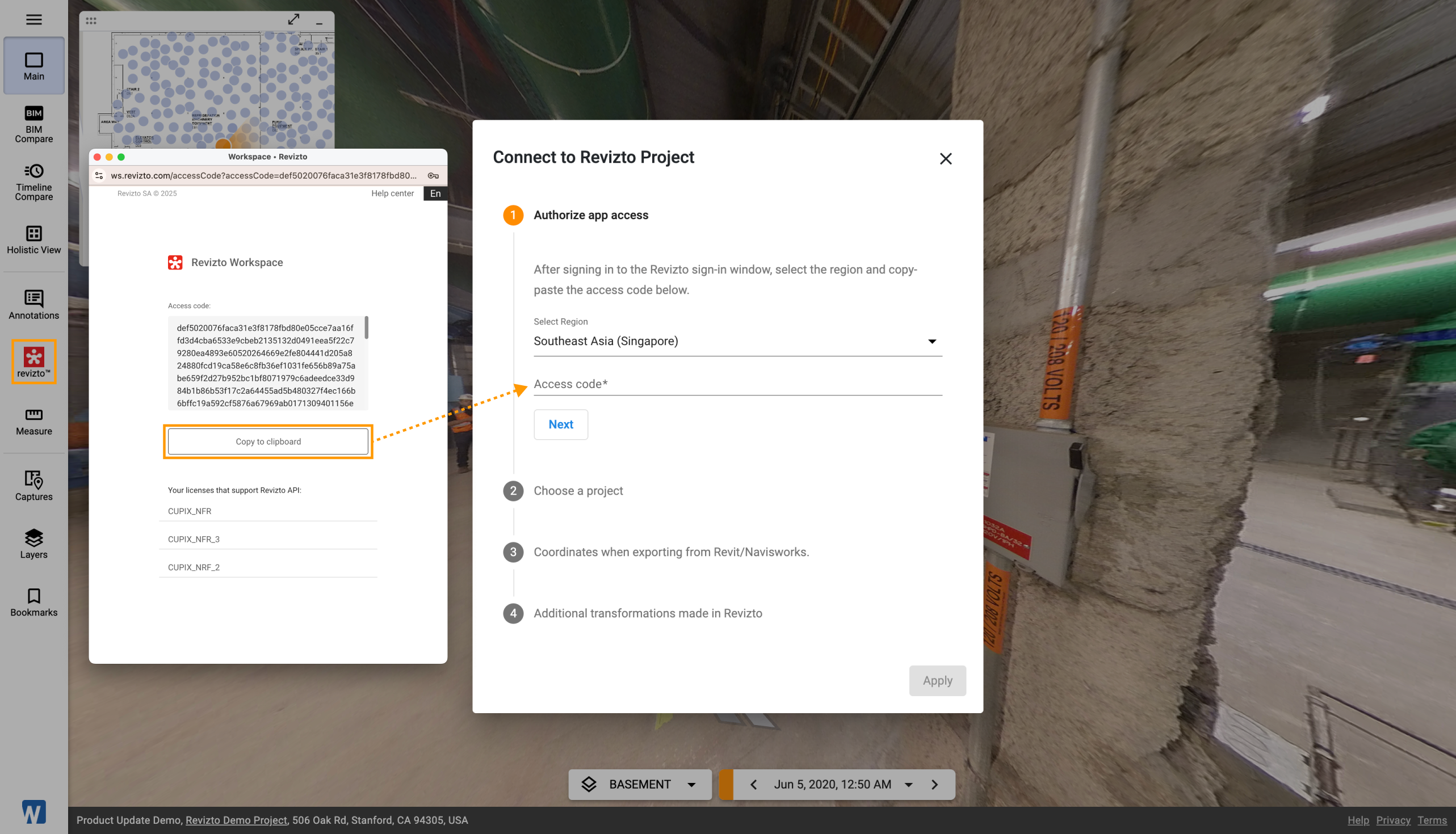
Task: Click site settings icon in address bar
Action: (x=99, y=175)
